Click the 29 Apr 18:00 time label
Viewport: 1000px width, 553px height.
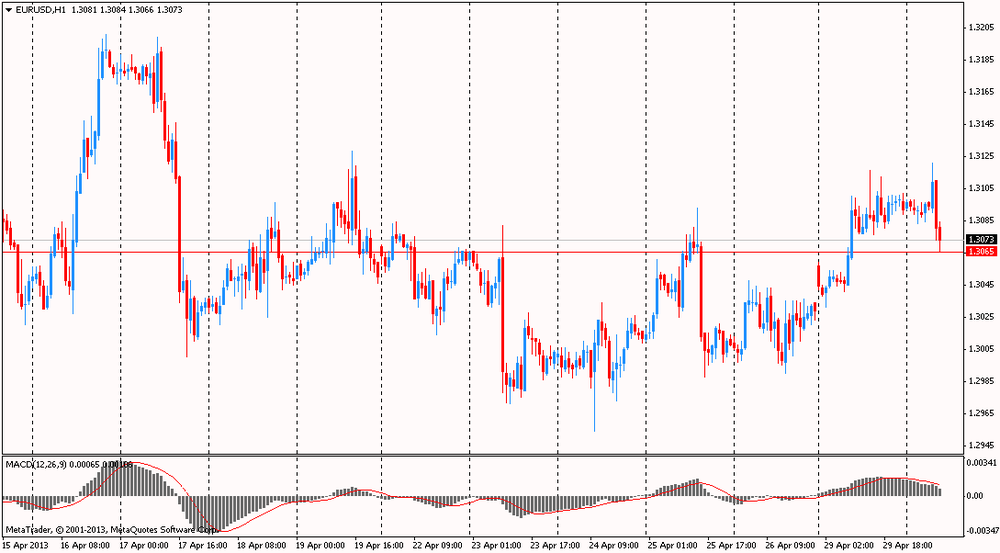907,545
